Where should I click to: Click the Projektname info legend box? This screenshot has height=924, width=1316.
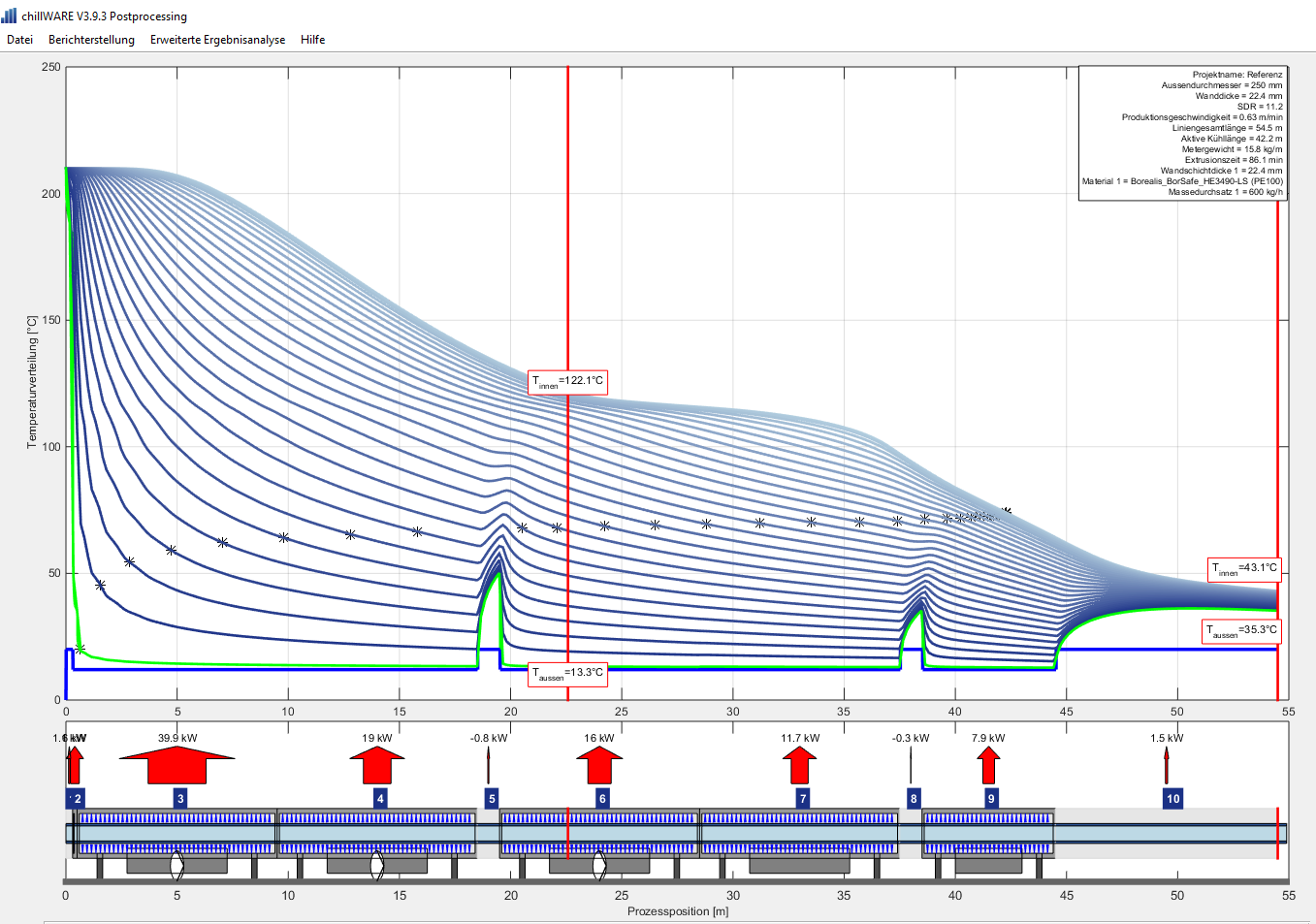tap(1182, 133)
